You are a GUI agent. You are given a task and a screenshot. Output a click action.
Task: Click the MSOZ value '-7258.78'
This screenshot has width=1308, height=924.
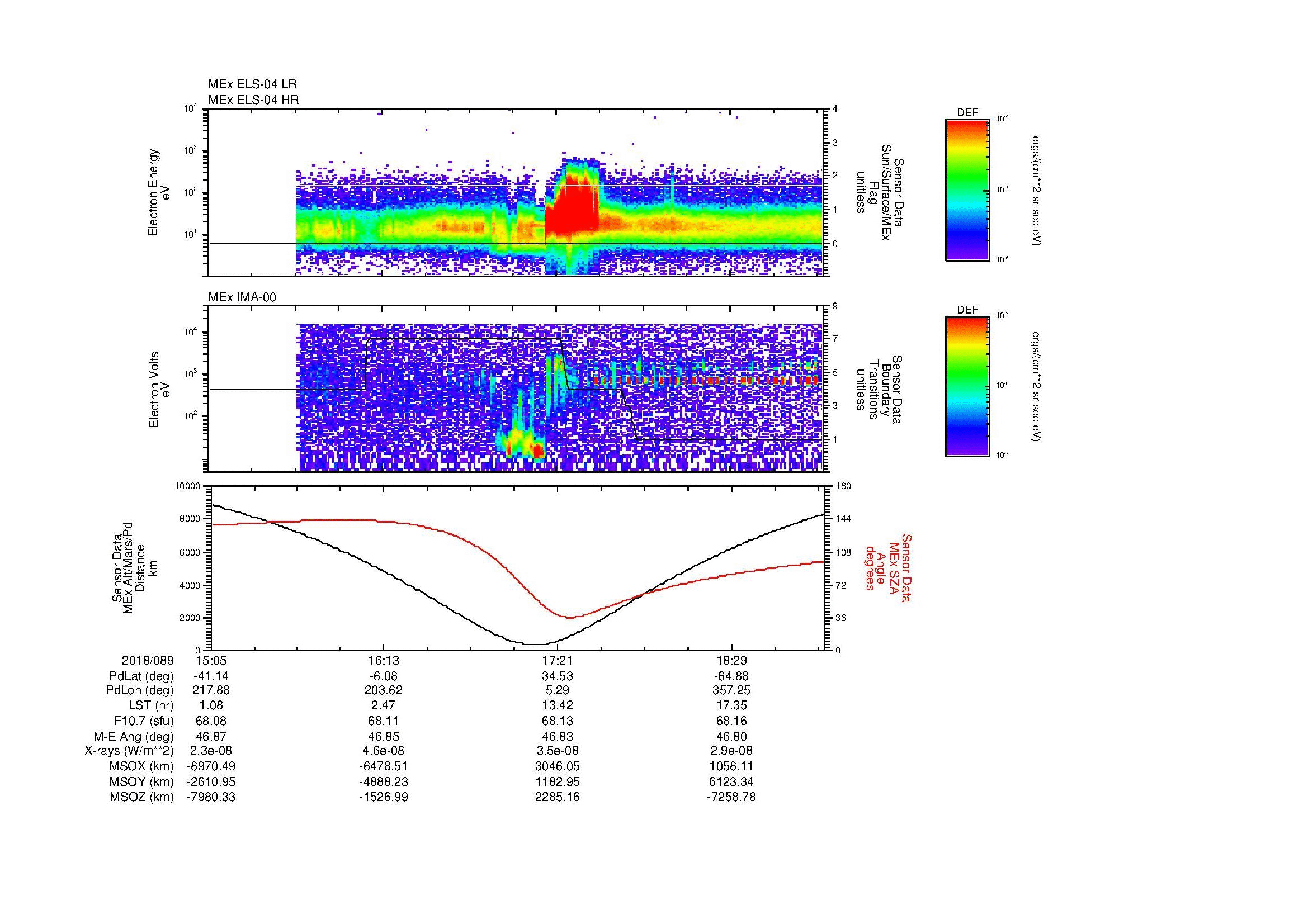[x=731, y=797]
